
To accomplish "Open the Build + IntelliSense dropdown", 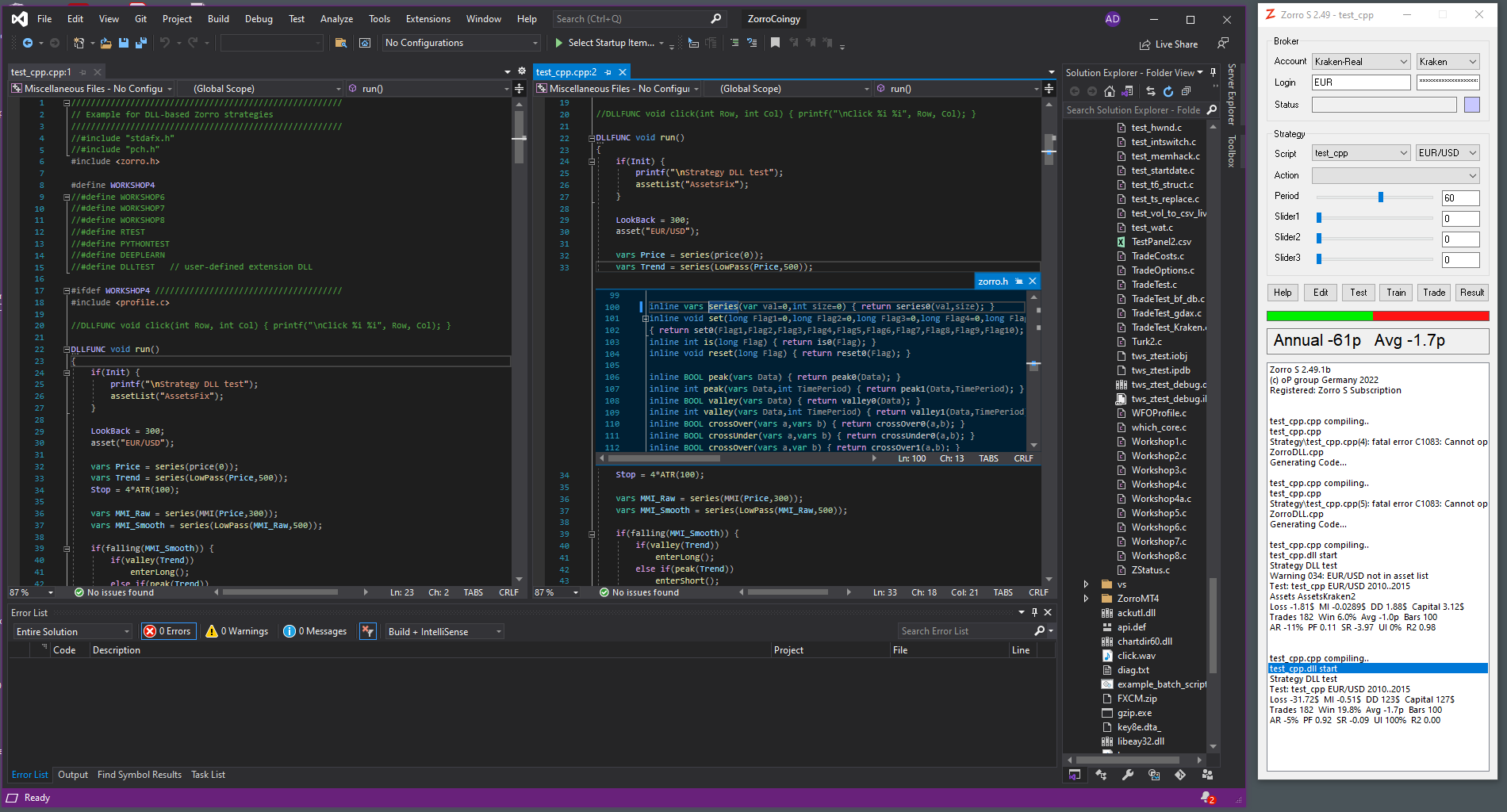I will [x=444, y=631].
